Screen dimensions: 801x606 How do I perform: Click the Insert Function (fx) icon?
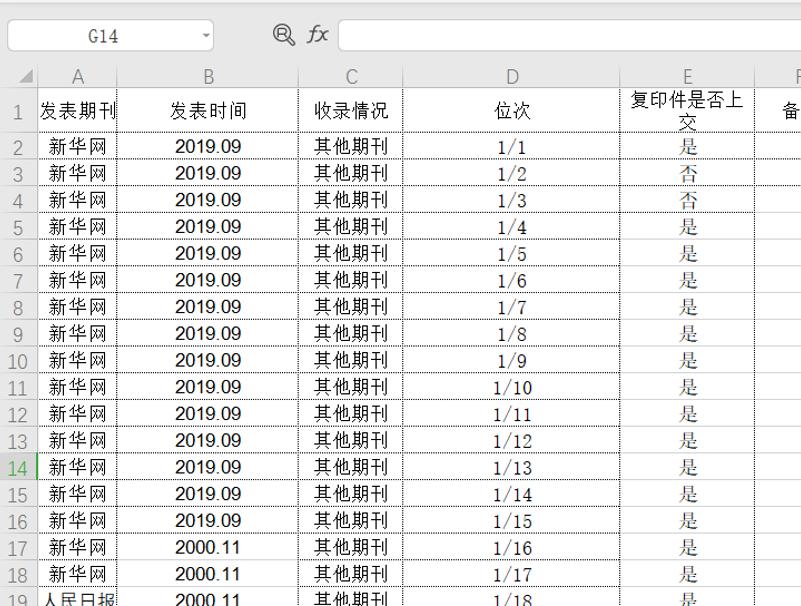(x=316, y=33)
